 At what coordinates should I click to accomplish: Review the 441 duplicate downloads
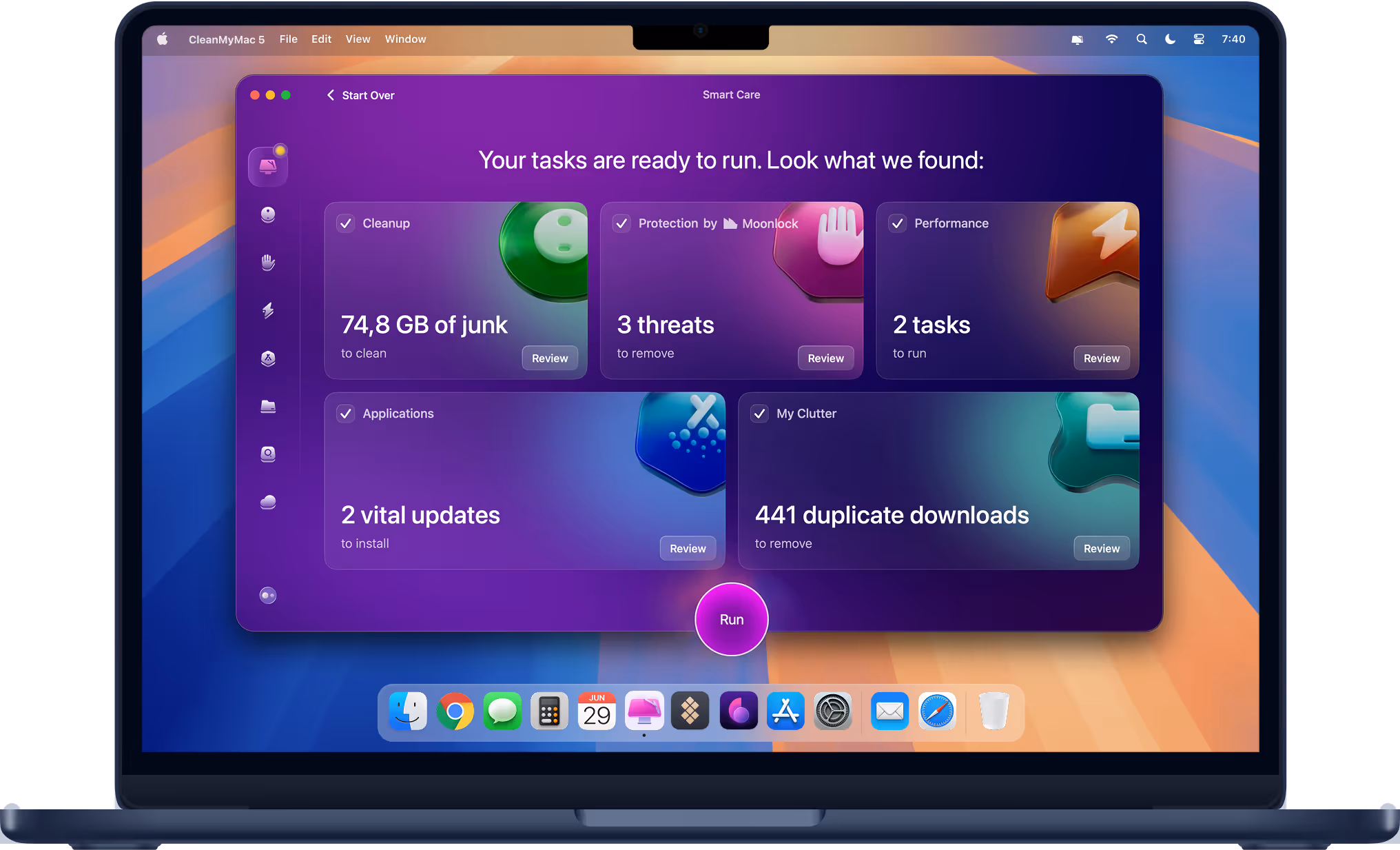pos(1102,549)
